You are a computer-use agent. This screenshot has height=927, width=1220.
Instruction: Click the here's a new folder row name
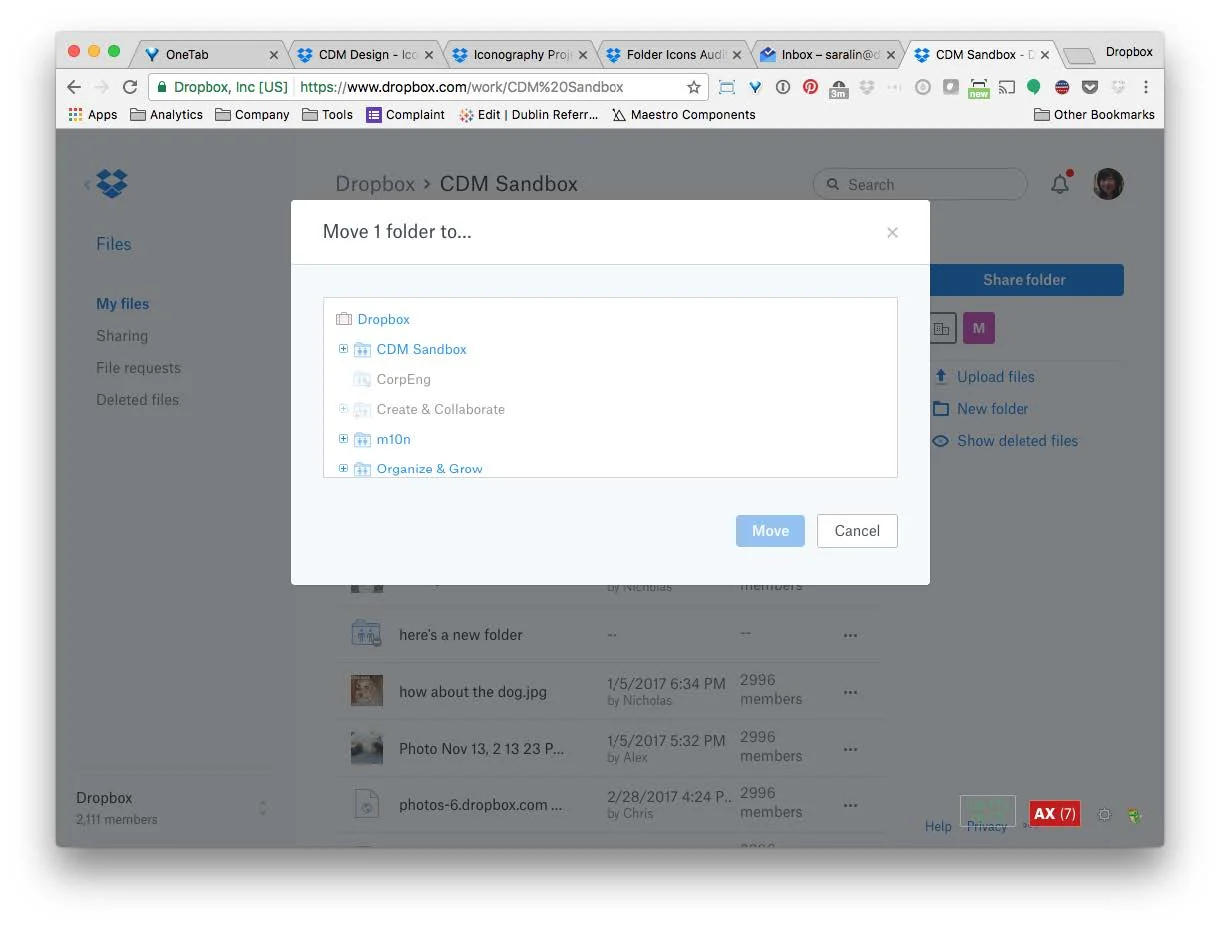(461, 635)
